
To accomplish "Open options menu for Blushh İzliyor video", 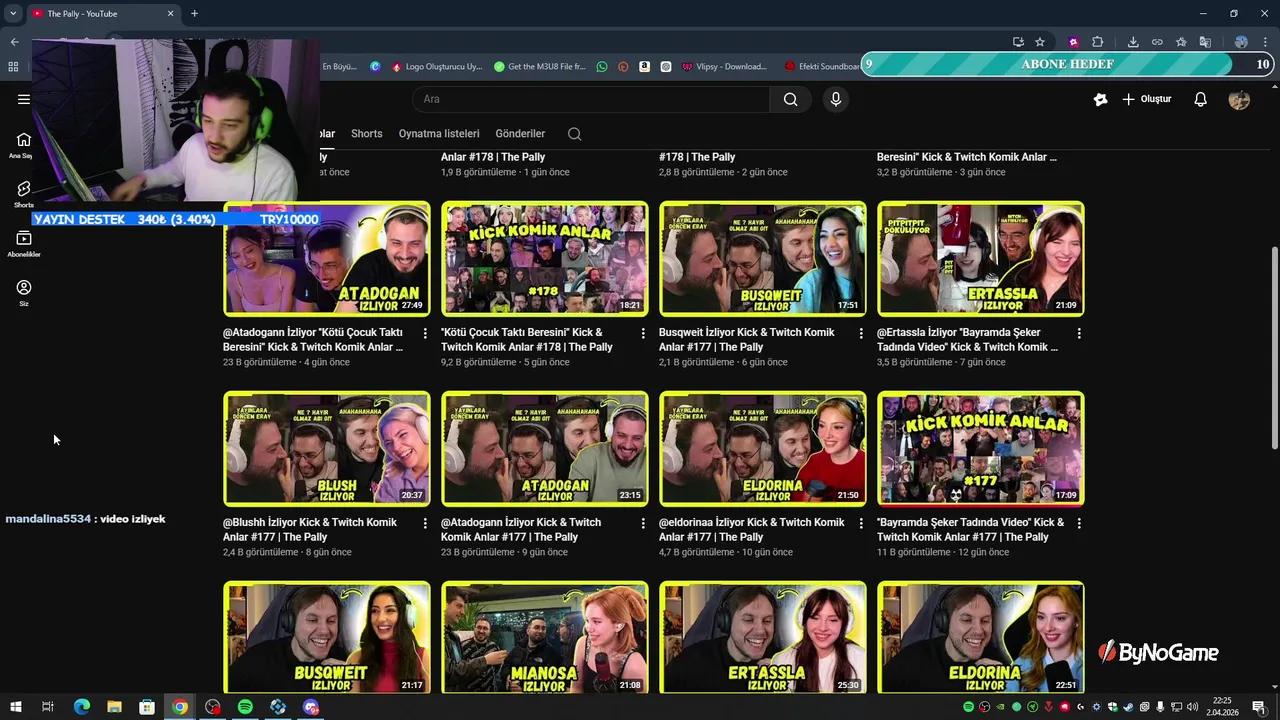I will pyautogui.click(x=425, y=523).
